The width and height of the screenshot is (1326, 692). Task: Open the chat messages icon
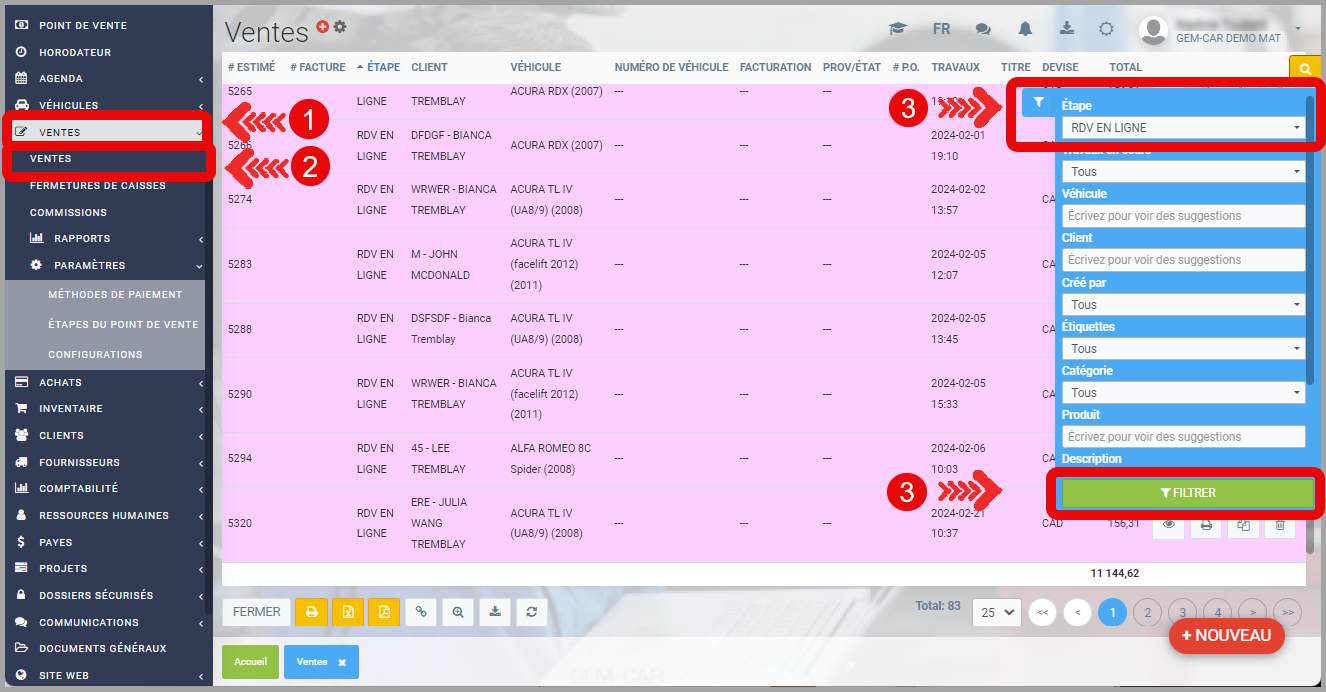pyautogui.click(x=983, y=29)
